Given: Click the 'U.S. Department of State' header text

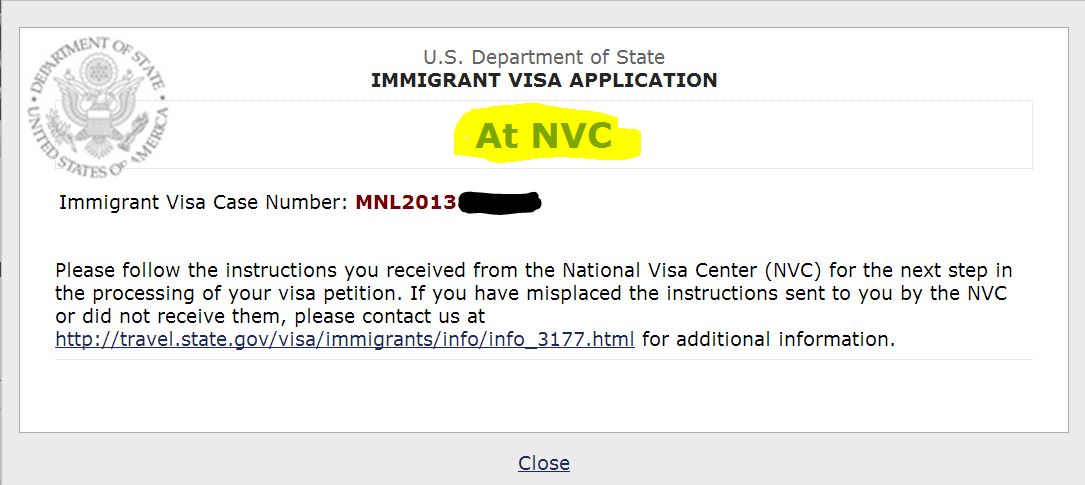Looking at the screenshot, I should tap(544, 57).
